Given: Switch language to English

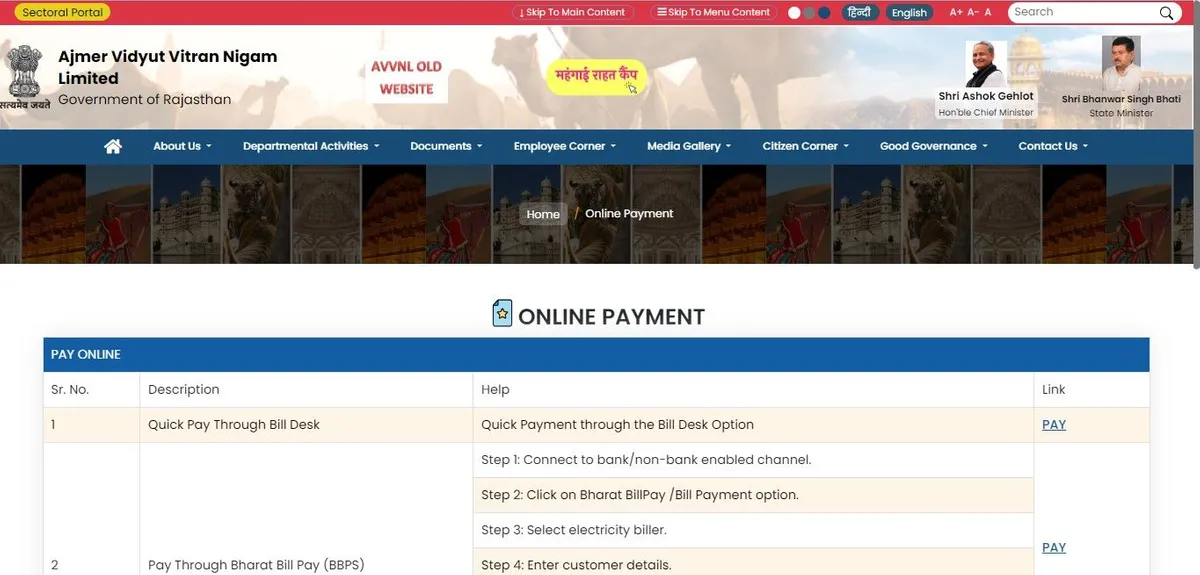Looking at the screenshot, I should coord(909,13).
